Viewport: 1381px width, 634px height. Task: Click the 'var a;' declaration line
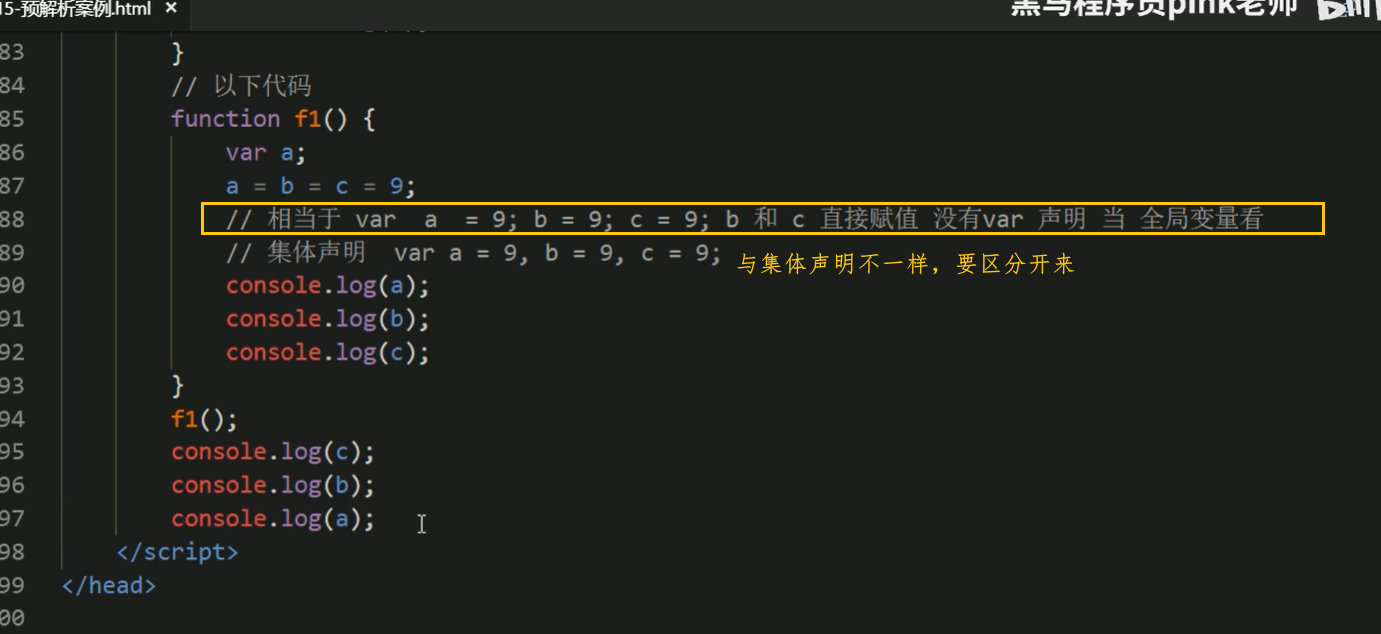[265, 152]
